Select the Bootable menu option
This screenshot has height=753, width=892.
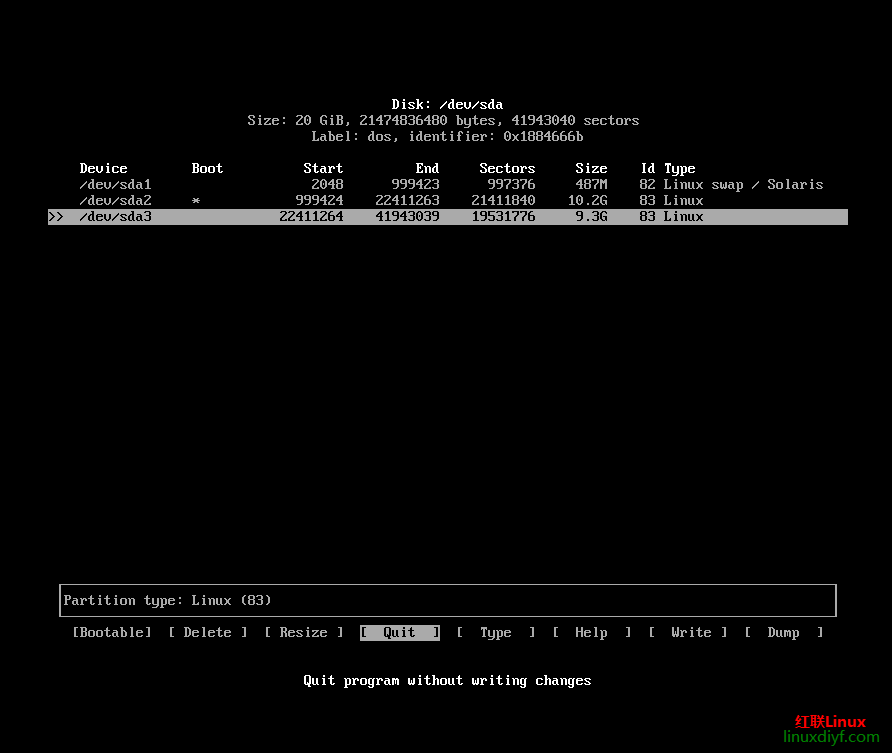112,632
